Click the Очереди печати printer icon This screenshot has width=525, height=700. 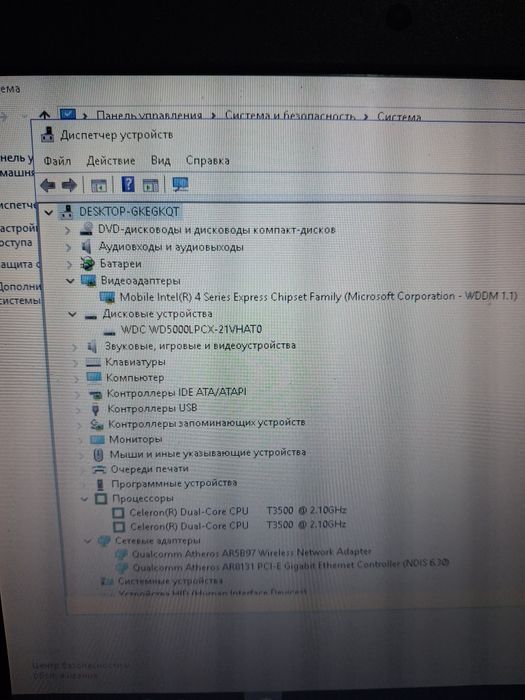99,469
